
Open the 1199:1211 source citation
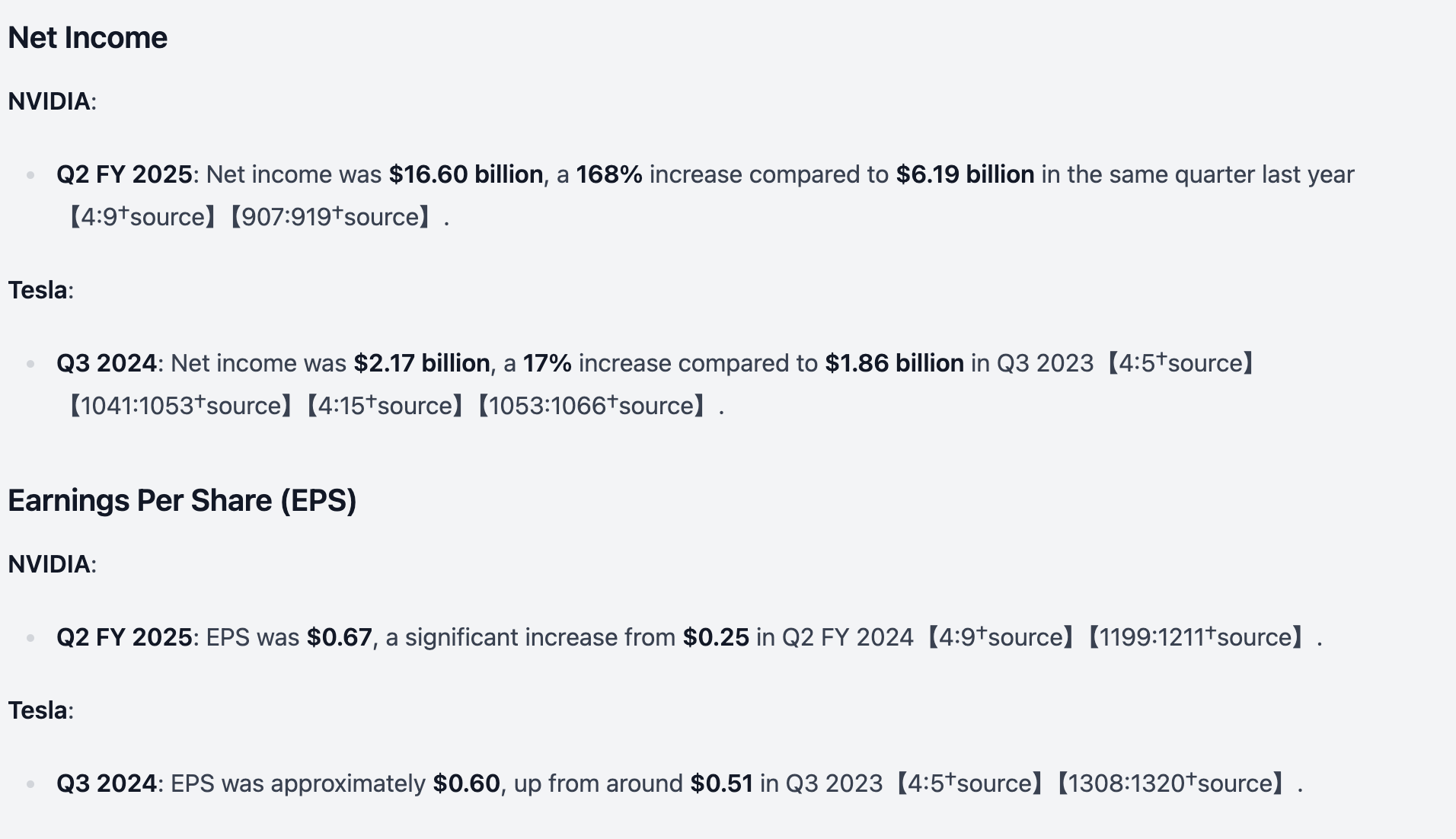(x=1195, y=638)
